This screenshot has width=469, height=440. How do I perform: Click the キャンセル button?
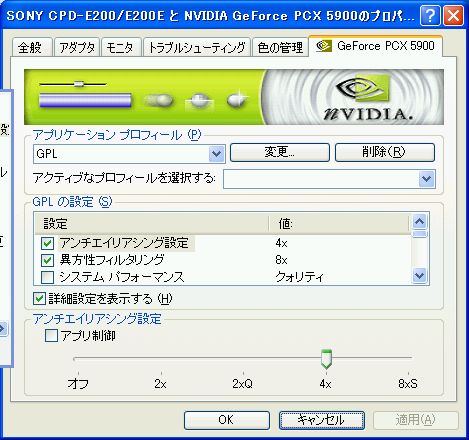tap(322, 420)
